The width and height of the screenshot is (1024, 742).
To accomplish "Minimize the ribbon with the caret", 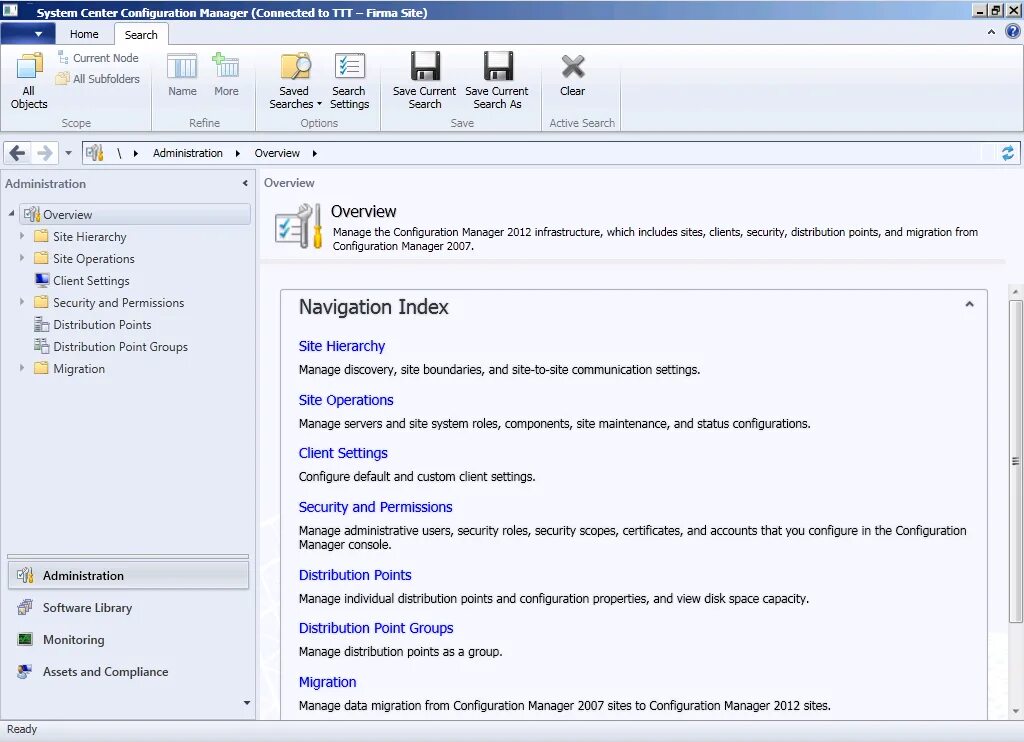I will click(x=991, y=32).
